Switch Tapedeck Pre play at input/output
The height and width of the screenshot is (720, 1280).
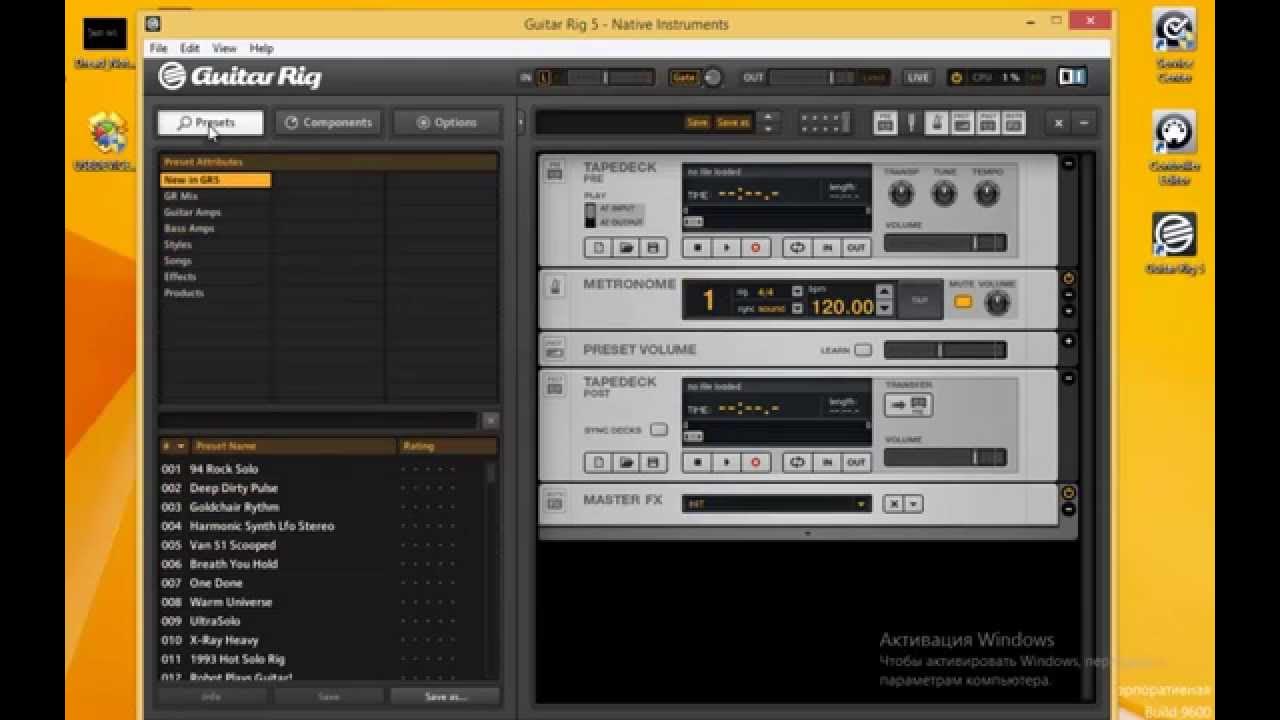[x=590, y=214]
